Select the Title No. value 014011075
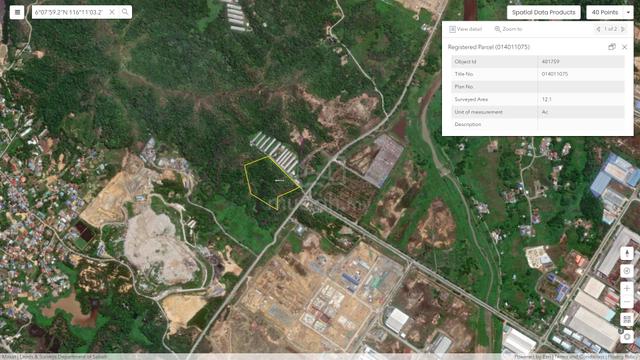Image resolution: width=640 pixels, height=360 pixels. [554, 74]
